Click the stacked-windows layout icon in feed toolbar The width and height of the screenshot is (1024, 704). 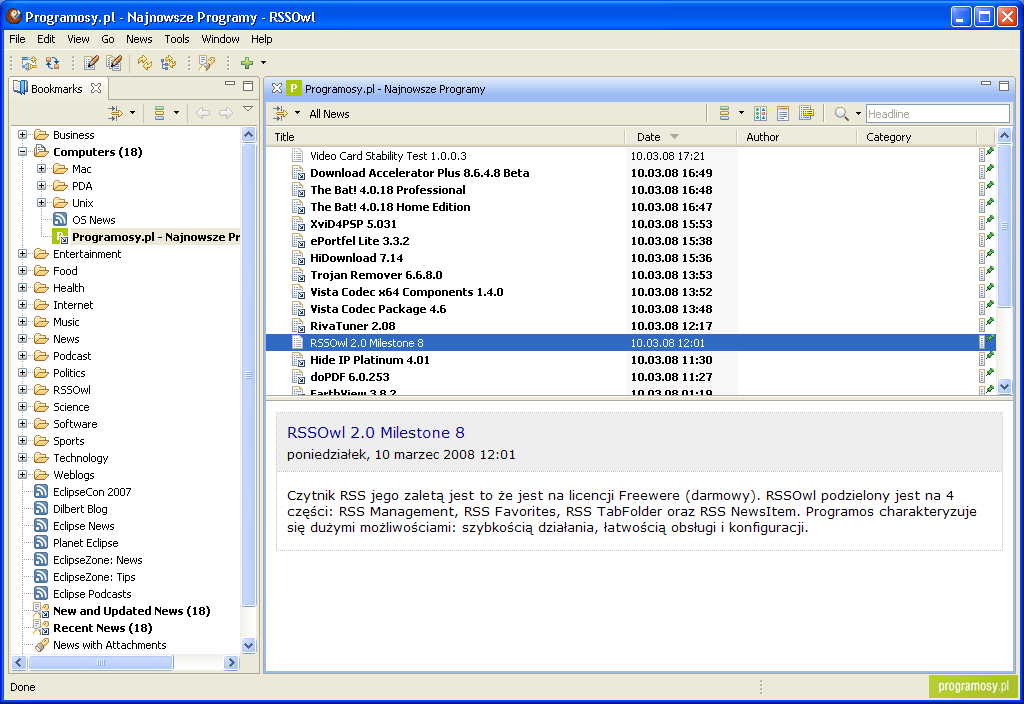[x=807, y=114]
